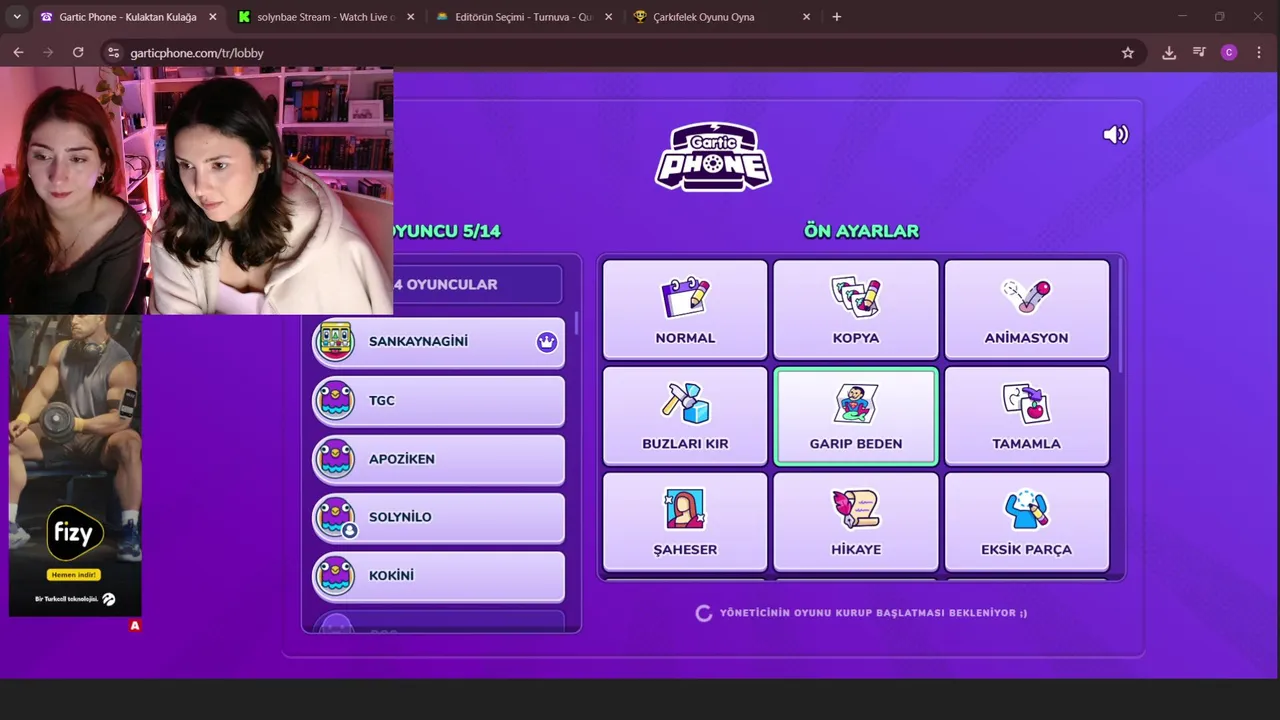Click the APOZİKEN player avatar

[335, 459]
